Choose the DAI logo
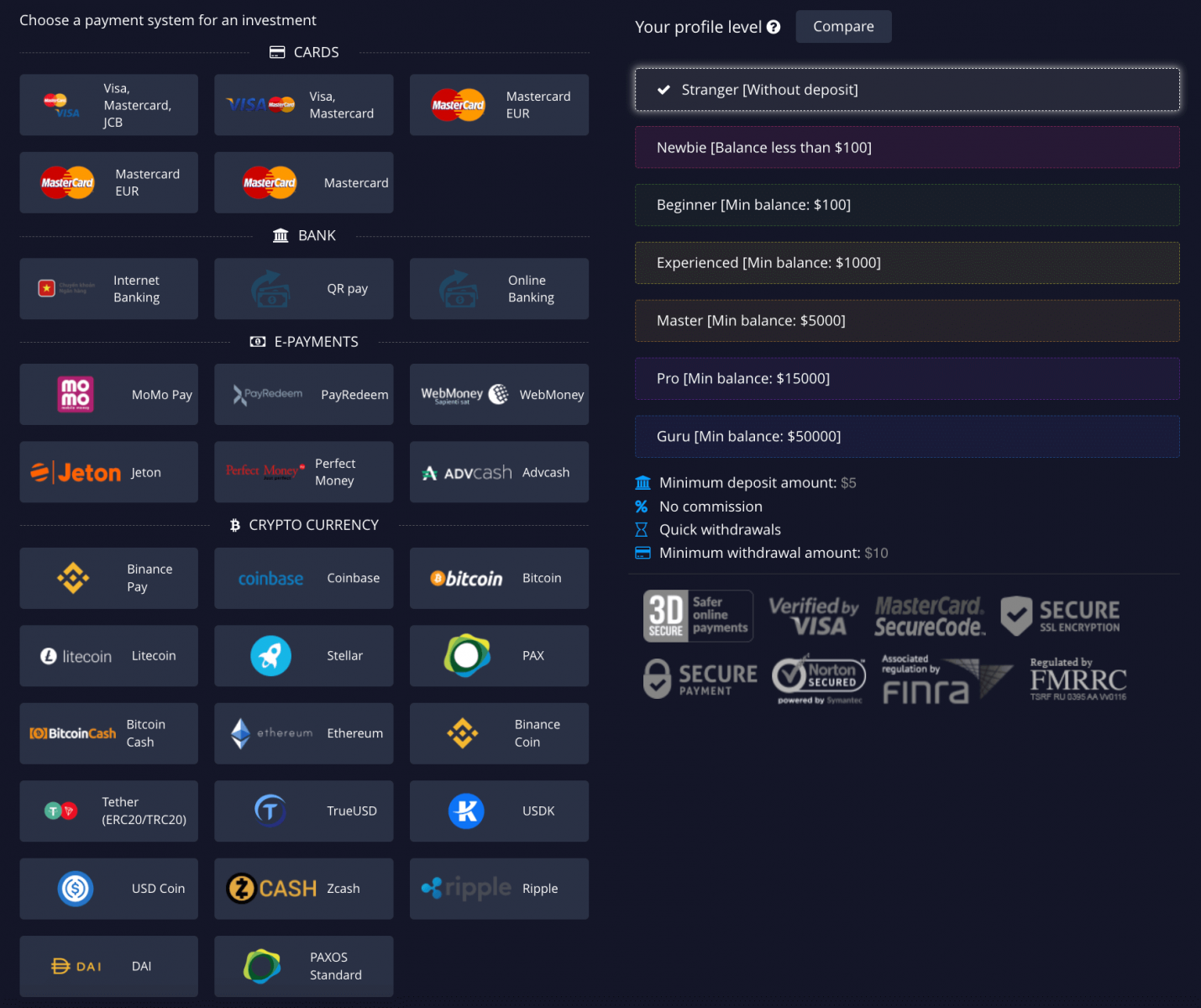Viewport: 1201px width, 1008px height. (76, 966)
